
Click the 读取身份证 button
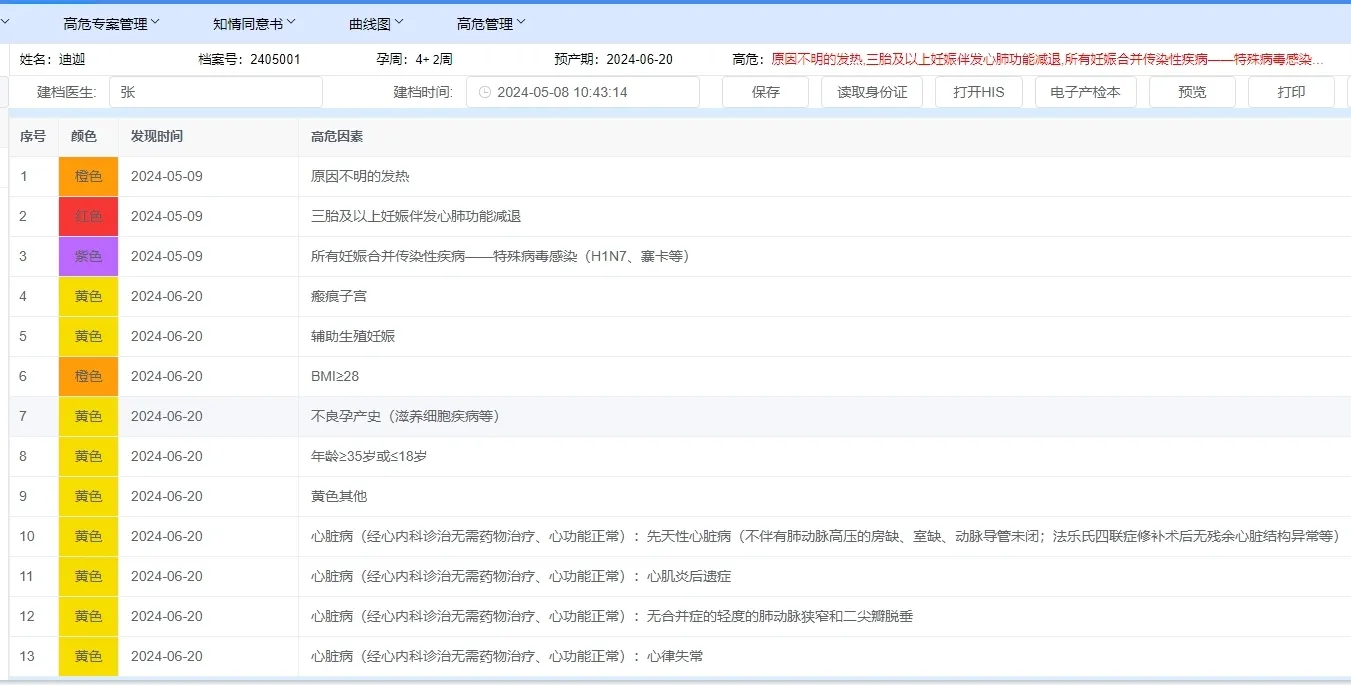[x=872, y=92]
